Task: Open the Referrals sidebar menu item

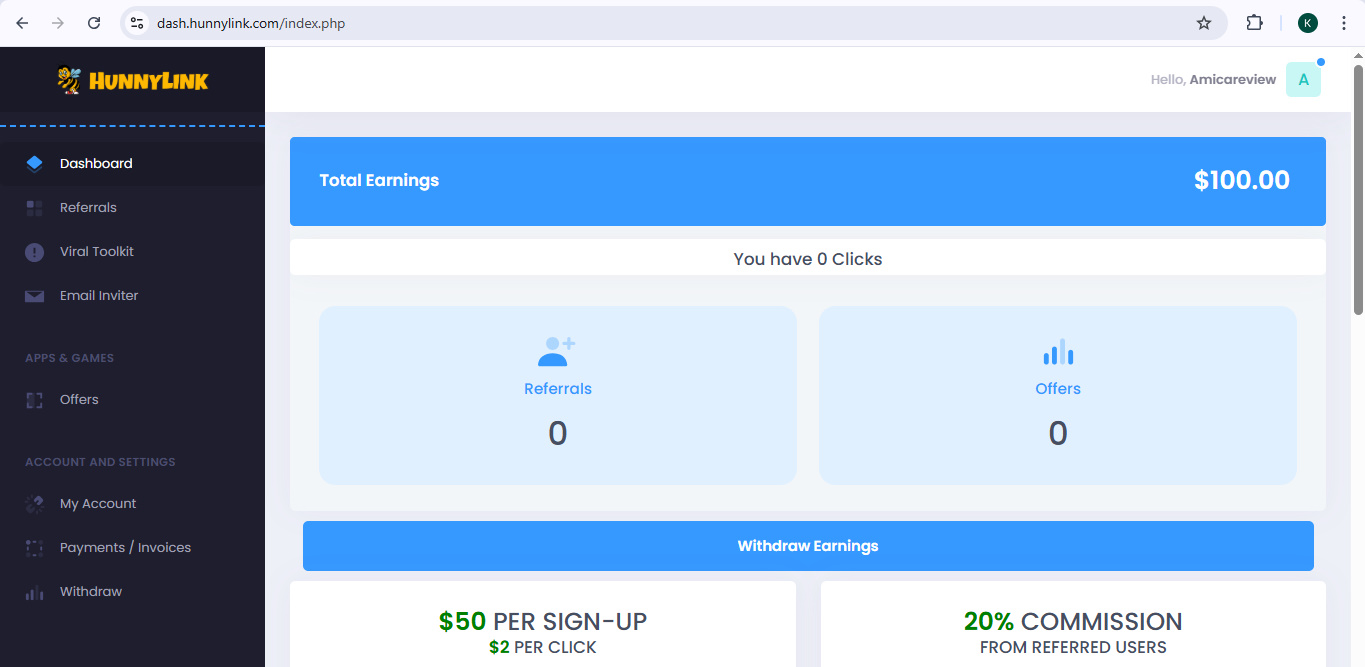Action: [88, 208]
